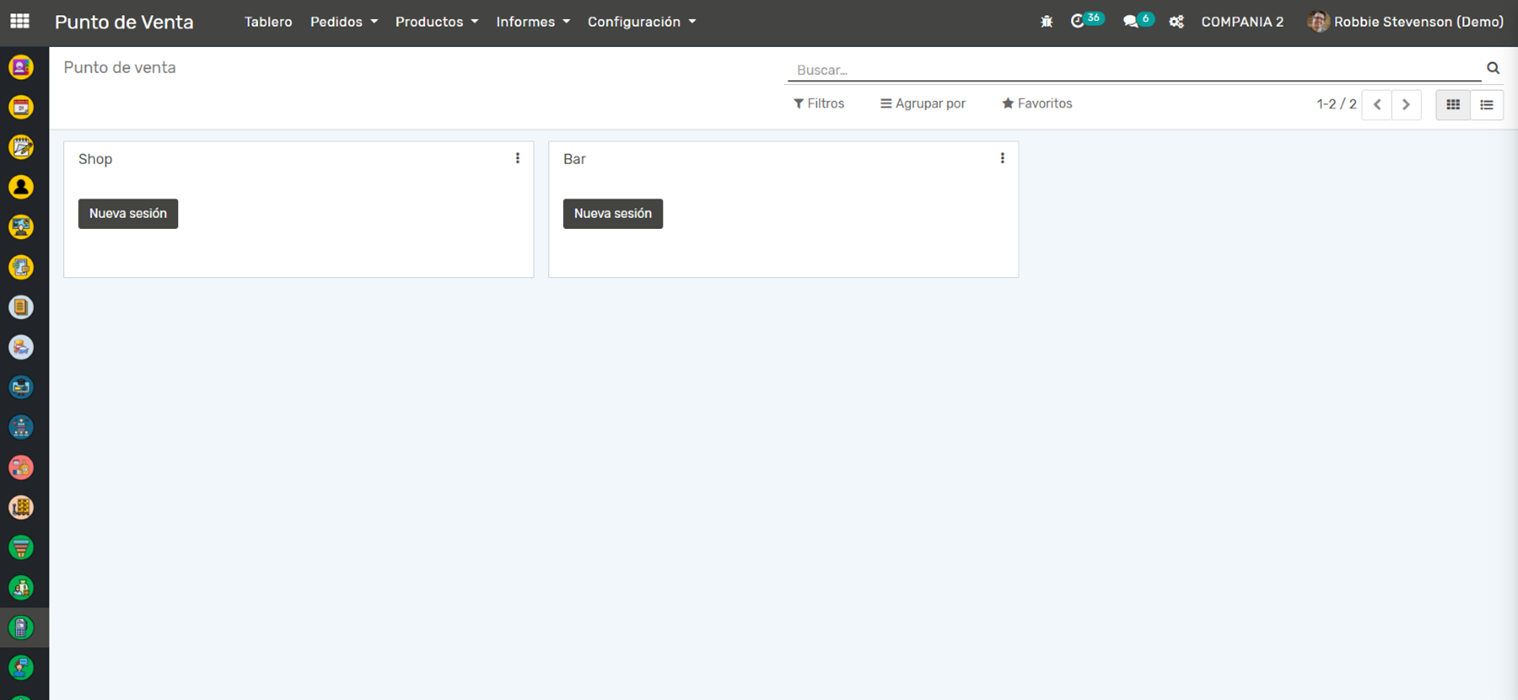Viewport: 1518px width, 700px height.
Task: Open the Informes menu
Action: [532, 21]
